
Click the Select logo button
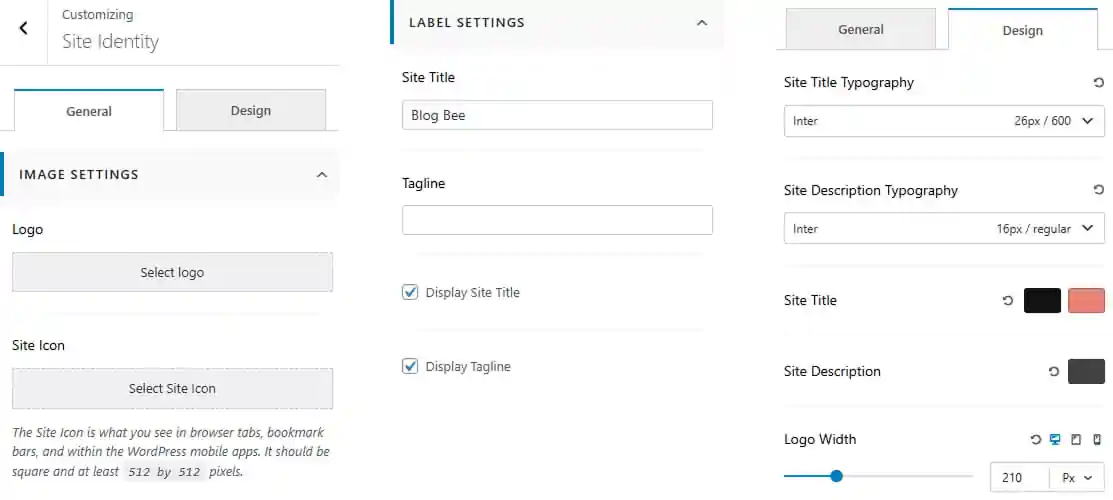pos(172,272)
